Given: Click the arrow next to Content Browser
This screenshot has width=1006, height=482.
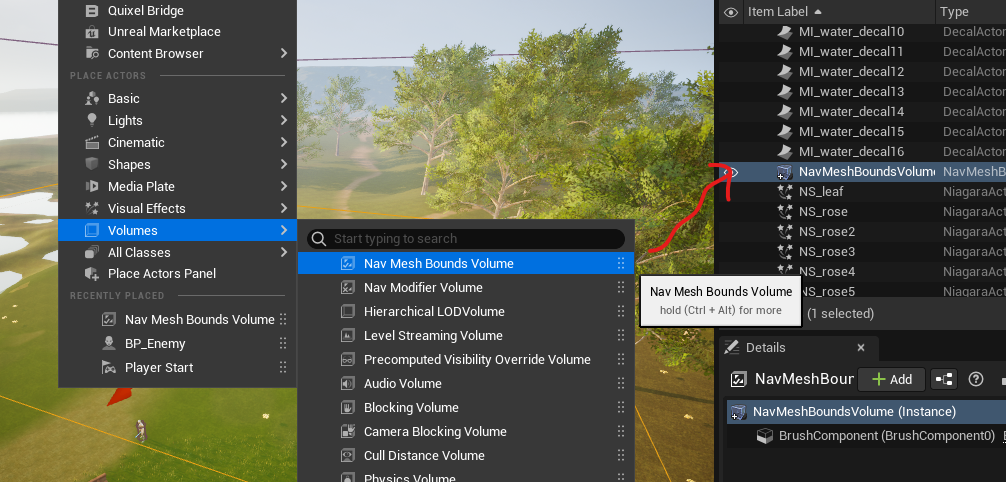Looking at the screenshot, I should coord(284,53).
